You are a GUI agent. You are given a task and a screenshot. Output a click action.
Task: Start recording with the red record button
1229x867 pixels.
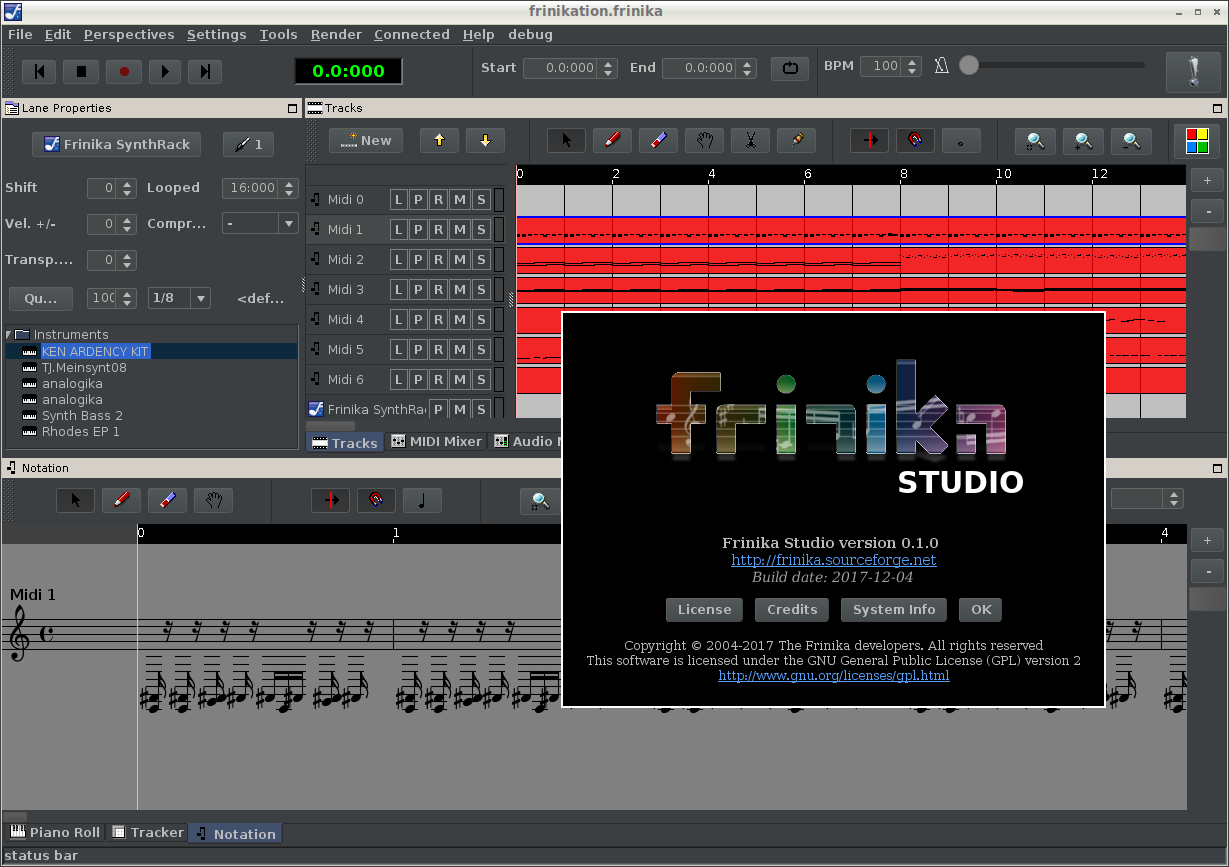pyautogui.click(x=124, y=71)
